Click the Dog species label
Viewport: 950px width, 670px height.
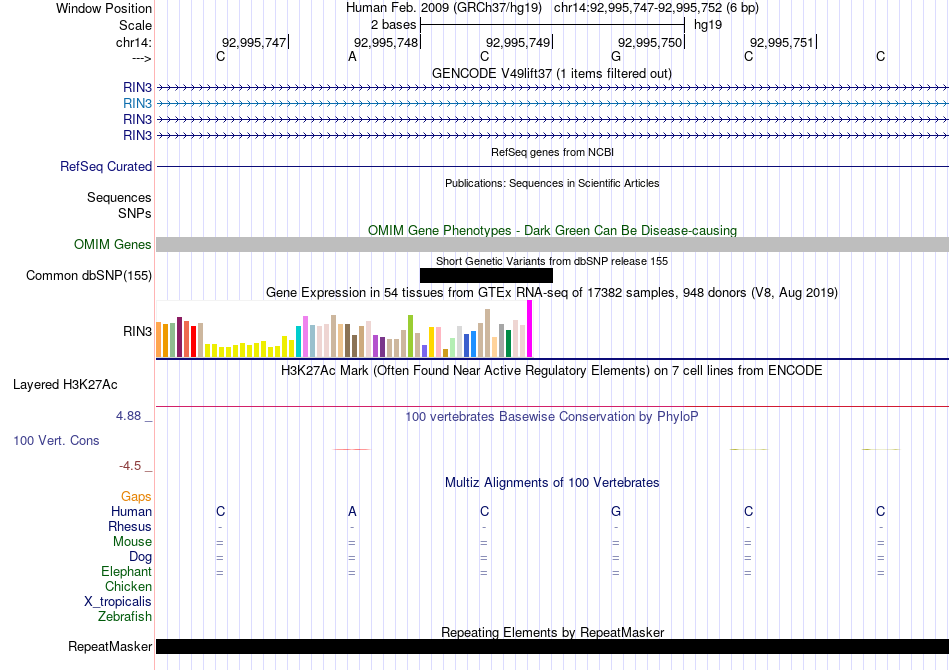pos(140,557)
